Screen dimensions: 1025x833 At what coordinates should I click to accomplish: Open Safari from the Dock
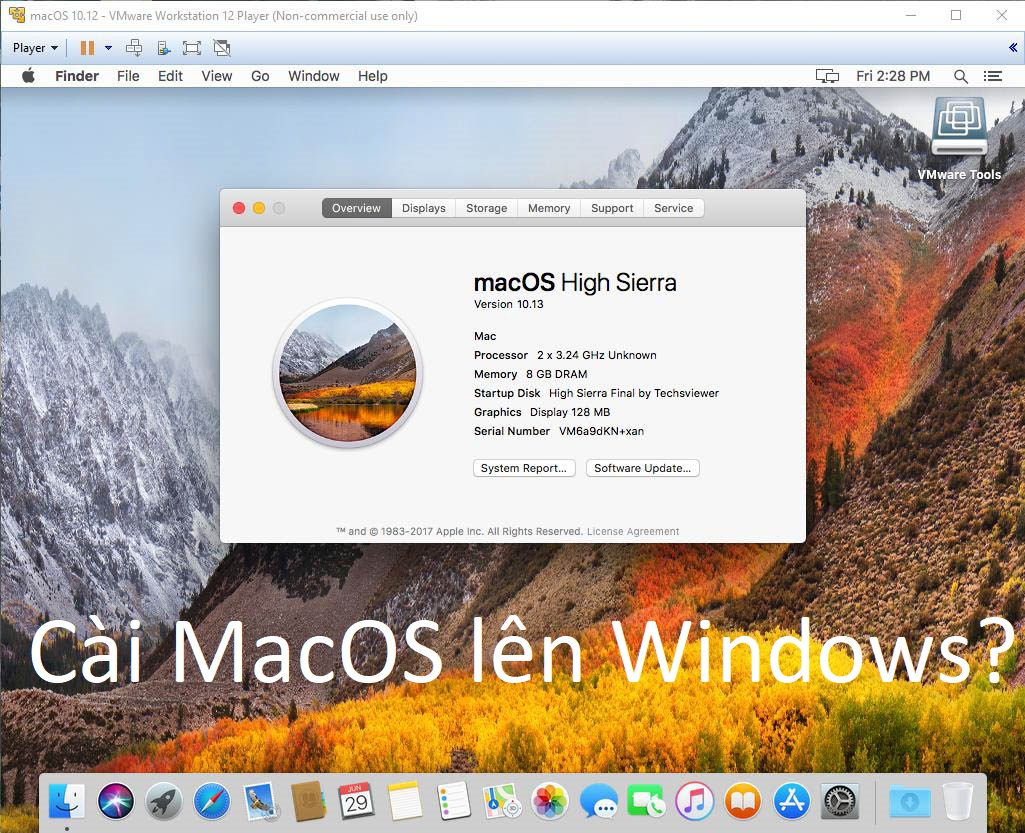211,801
